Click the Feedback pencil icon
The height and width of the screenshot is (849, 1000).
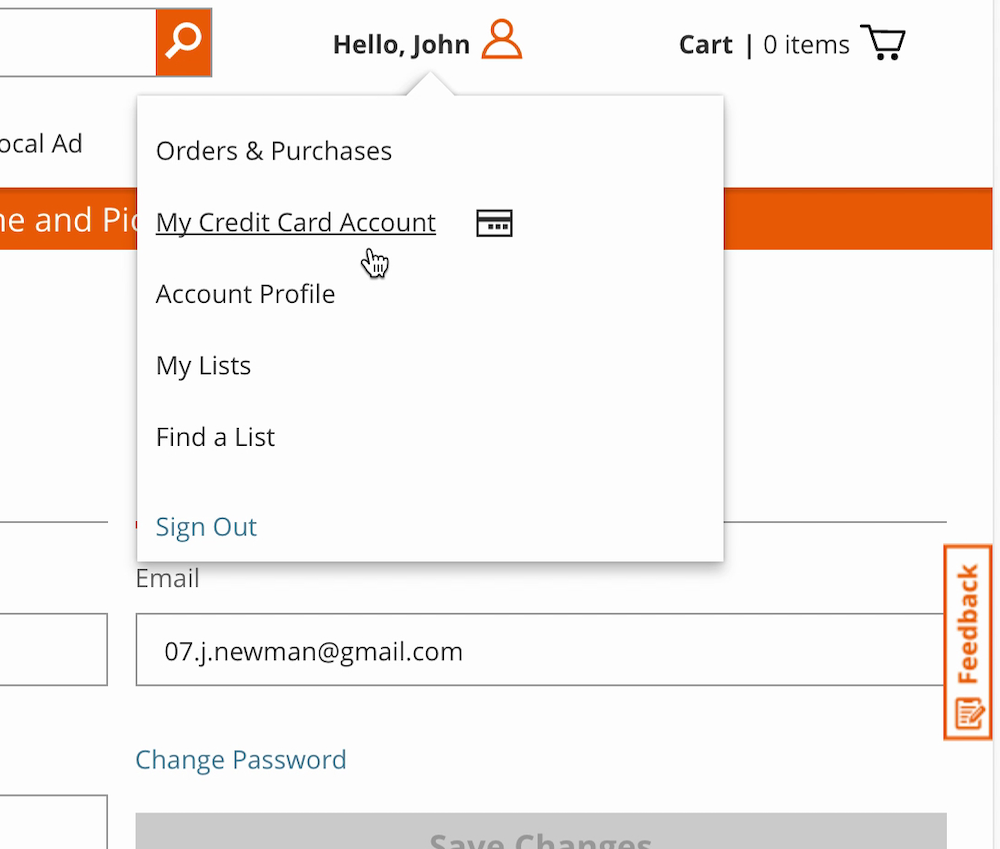point(966,714)
